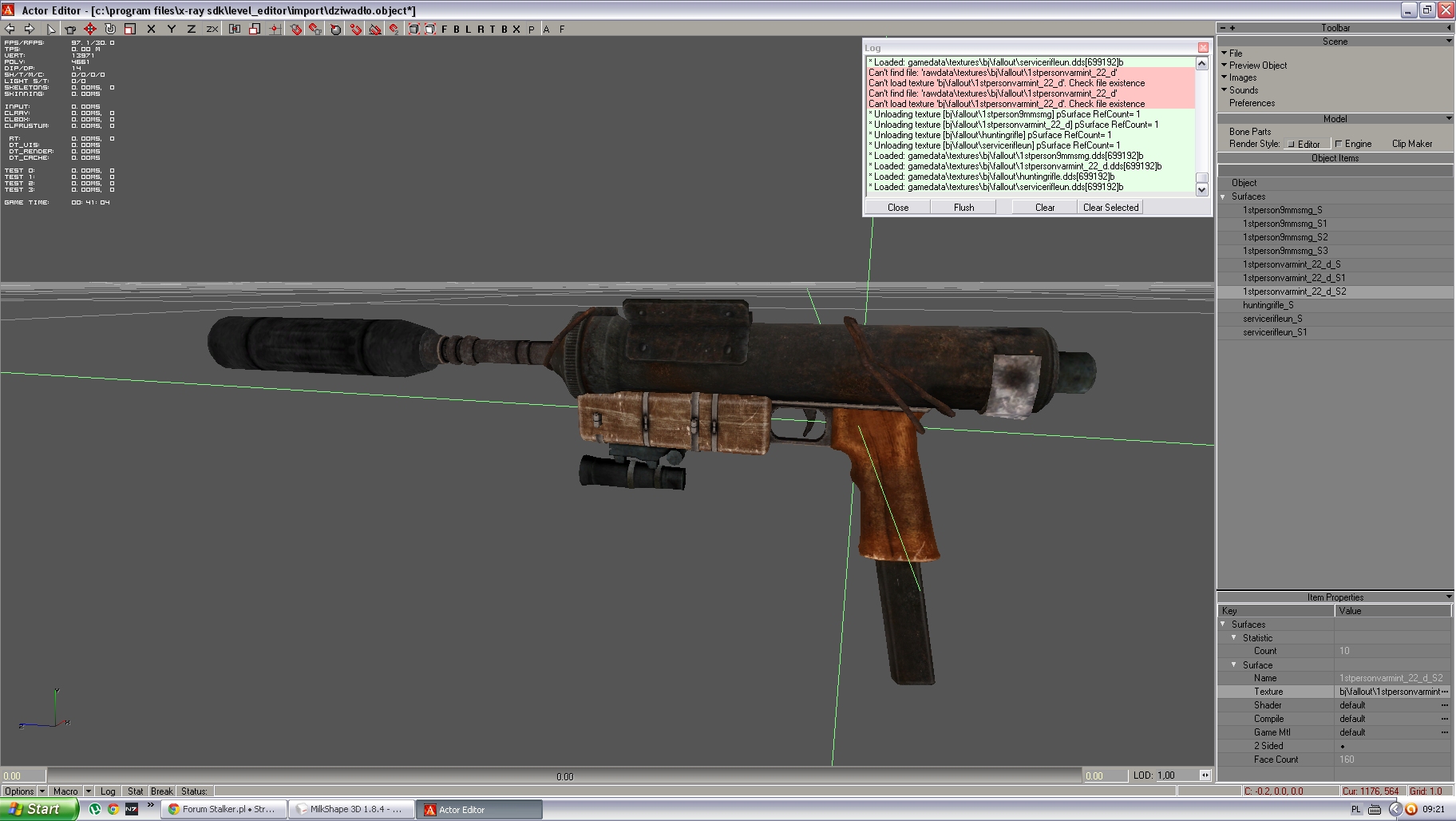Open MilkShape 3D from the taskbar
The height and width of the screenshot is (821, 1456).
352,809
